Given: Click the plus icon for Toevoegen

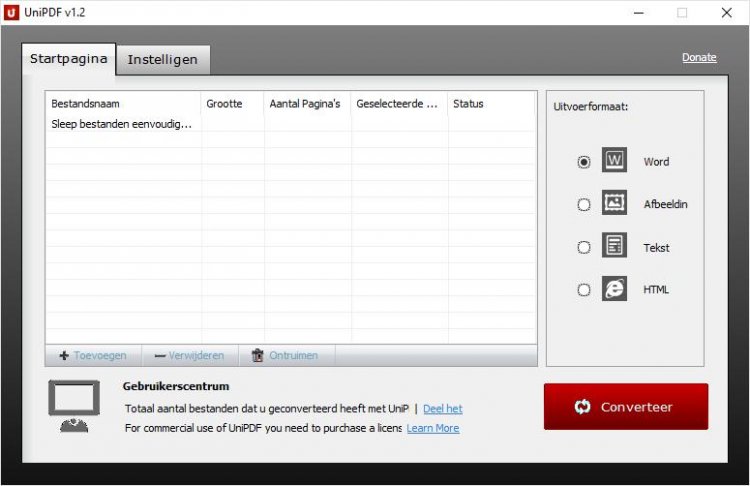Looking at the screenshot, I should pos(64,355).
